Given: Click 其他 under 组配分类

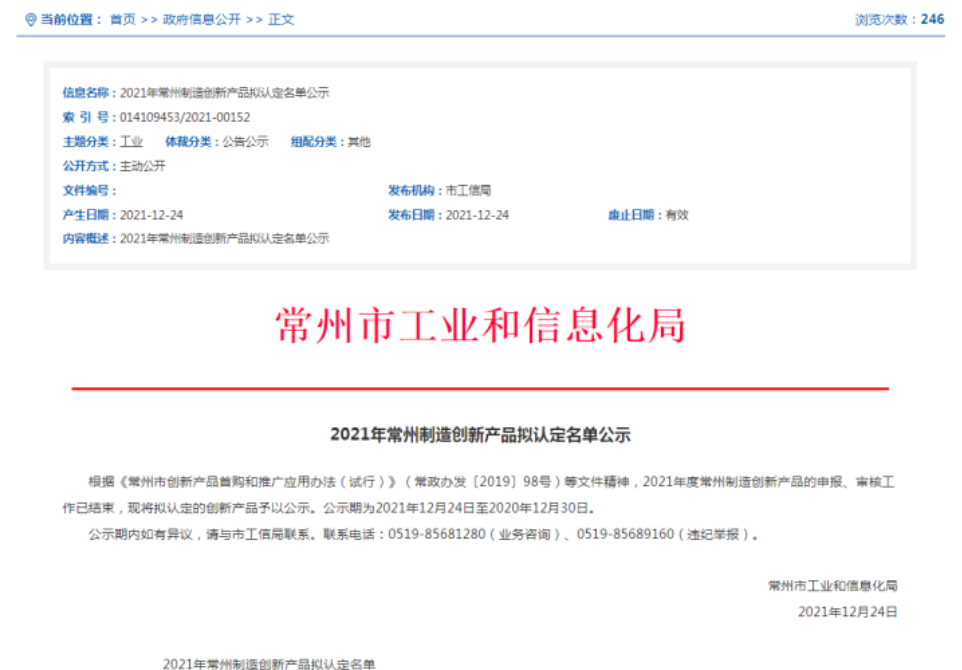Looking at the screenshot, I should [x=359, y=142].
